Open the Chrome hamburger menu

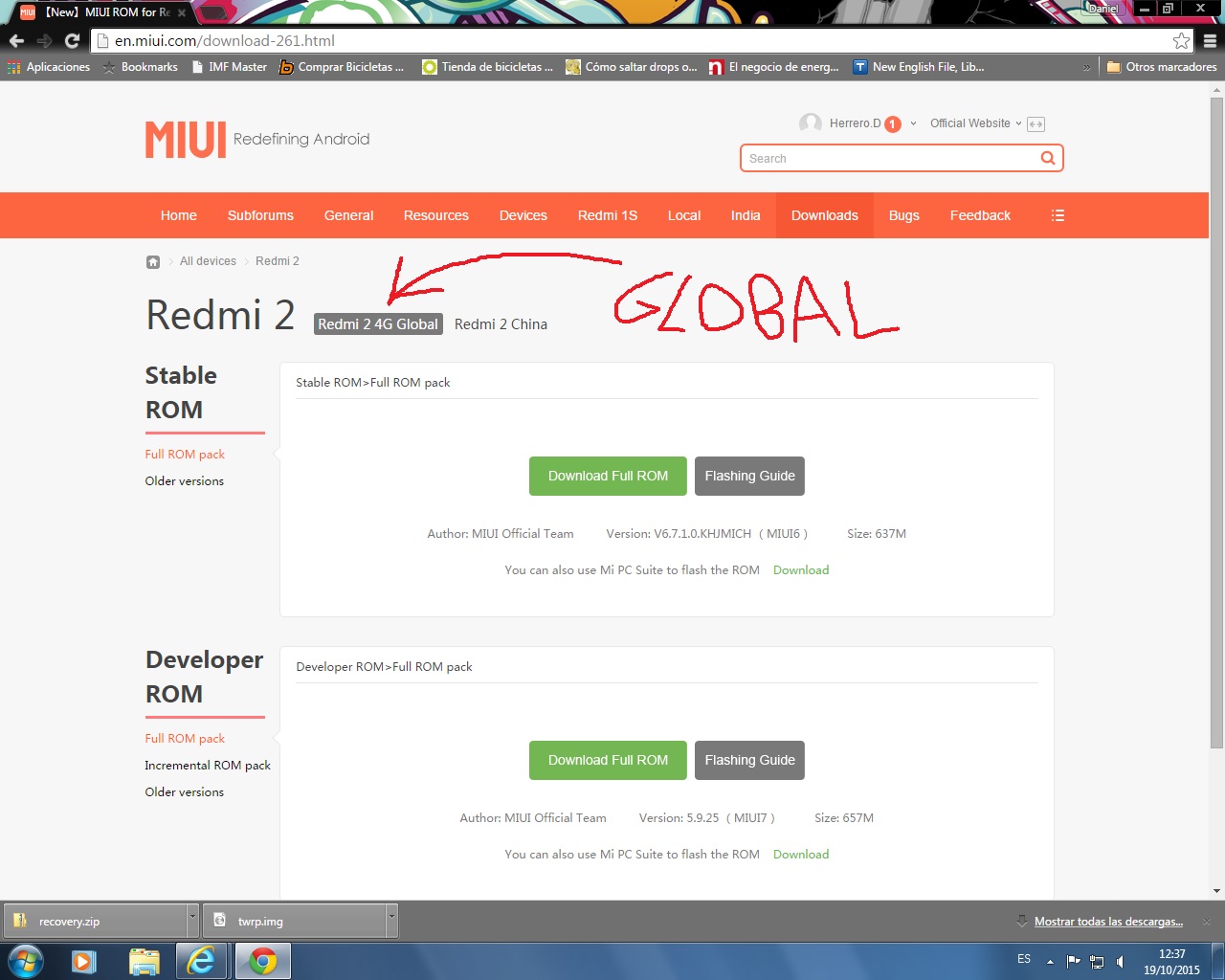coord(1210,41)
